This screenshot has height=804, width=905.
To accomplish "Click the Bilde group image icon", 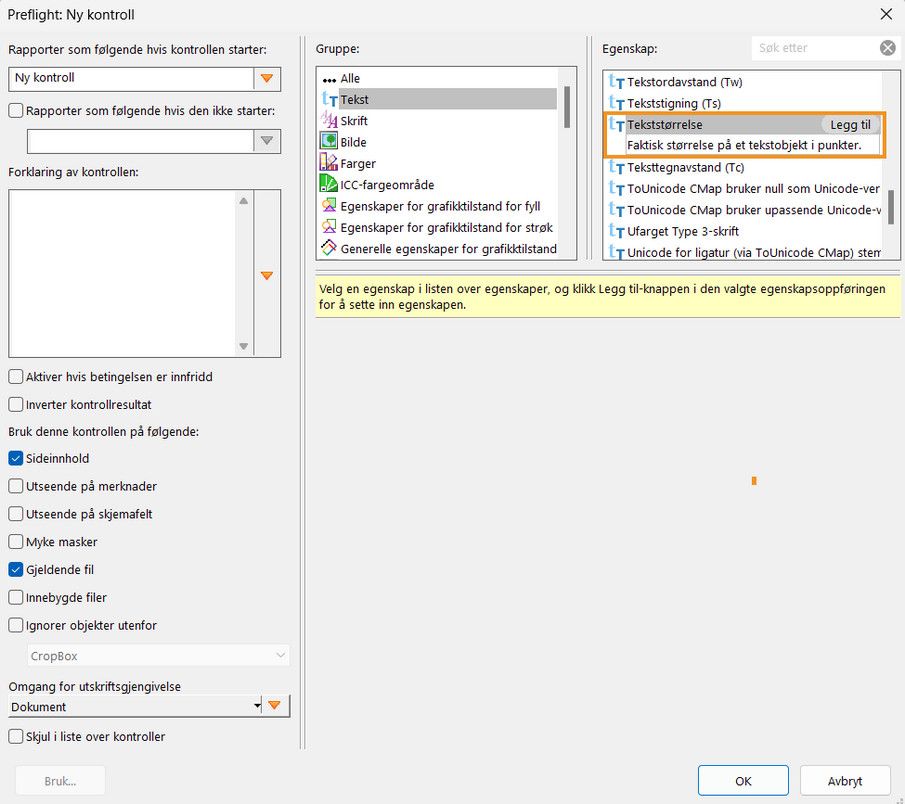I will (x=328, y=141).
